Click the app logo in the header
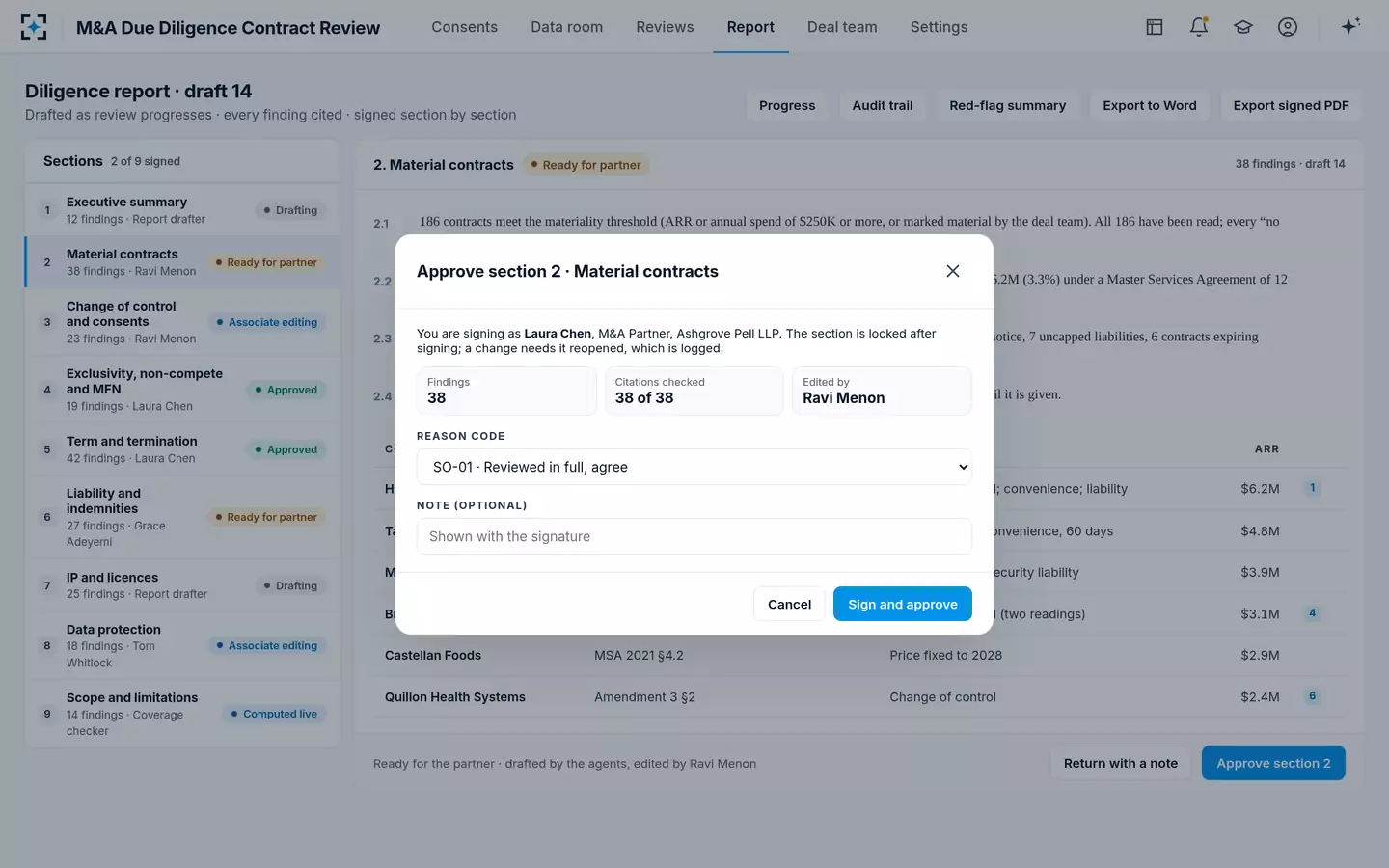Screen dimensions: 1389x868 34,27
